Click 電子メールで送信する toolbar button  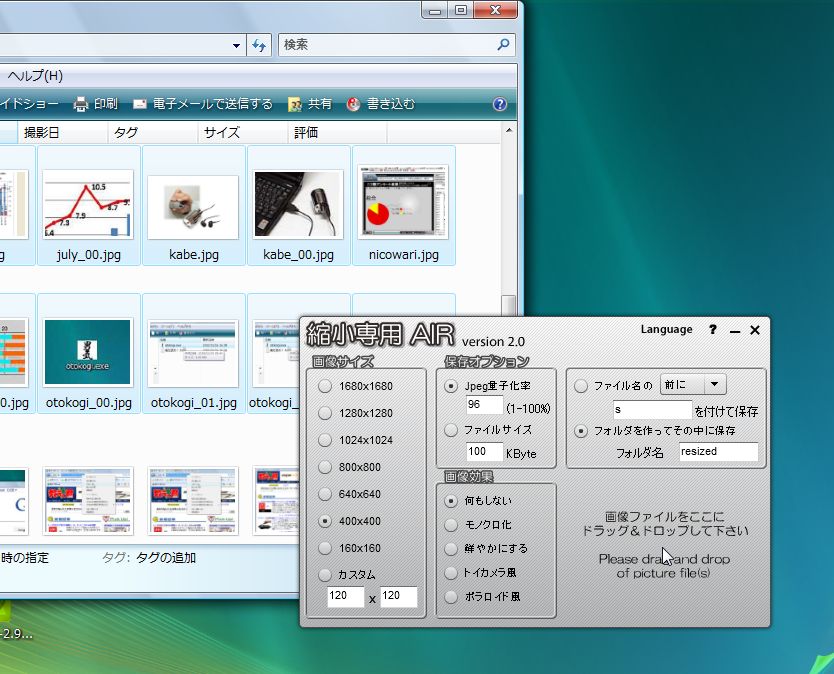tap(203, 104)
